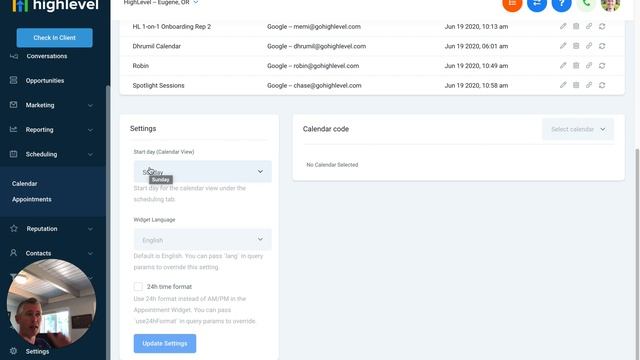Open Conversations in the sidebar
This screenshot has width=640, height=360.
click(x=47, y=56)
